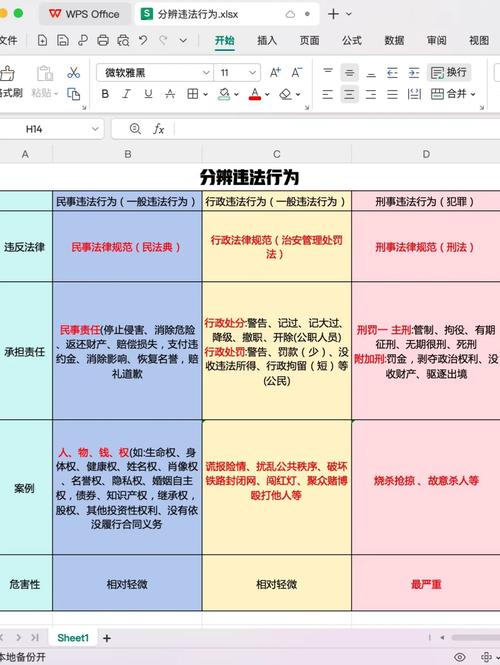Open the WPS Office home tab
This screenshot has height=665, width=500.
point(84,14)
